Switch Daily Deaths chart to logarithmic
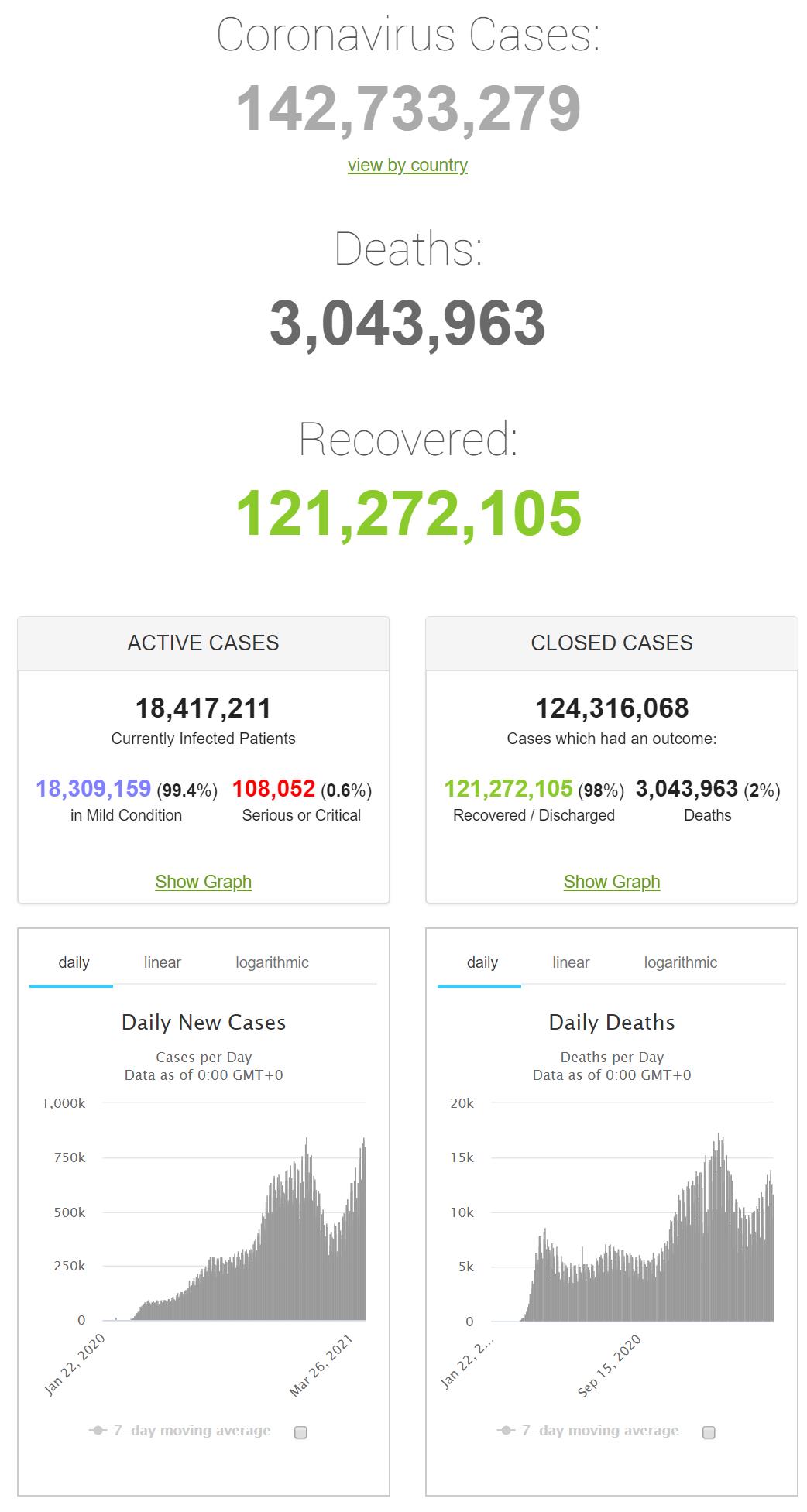Image resolution: width=807 pixels, height=1512 pixels. coord(680,962)
